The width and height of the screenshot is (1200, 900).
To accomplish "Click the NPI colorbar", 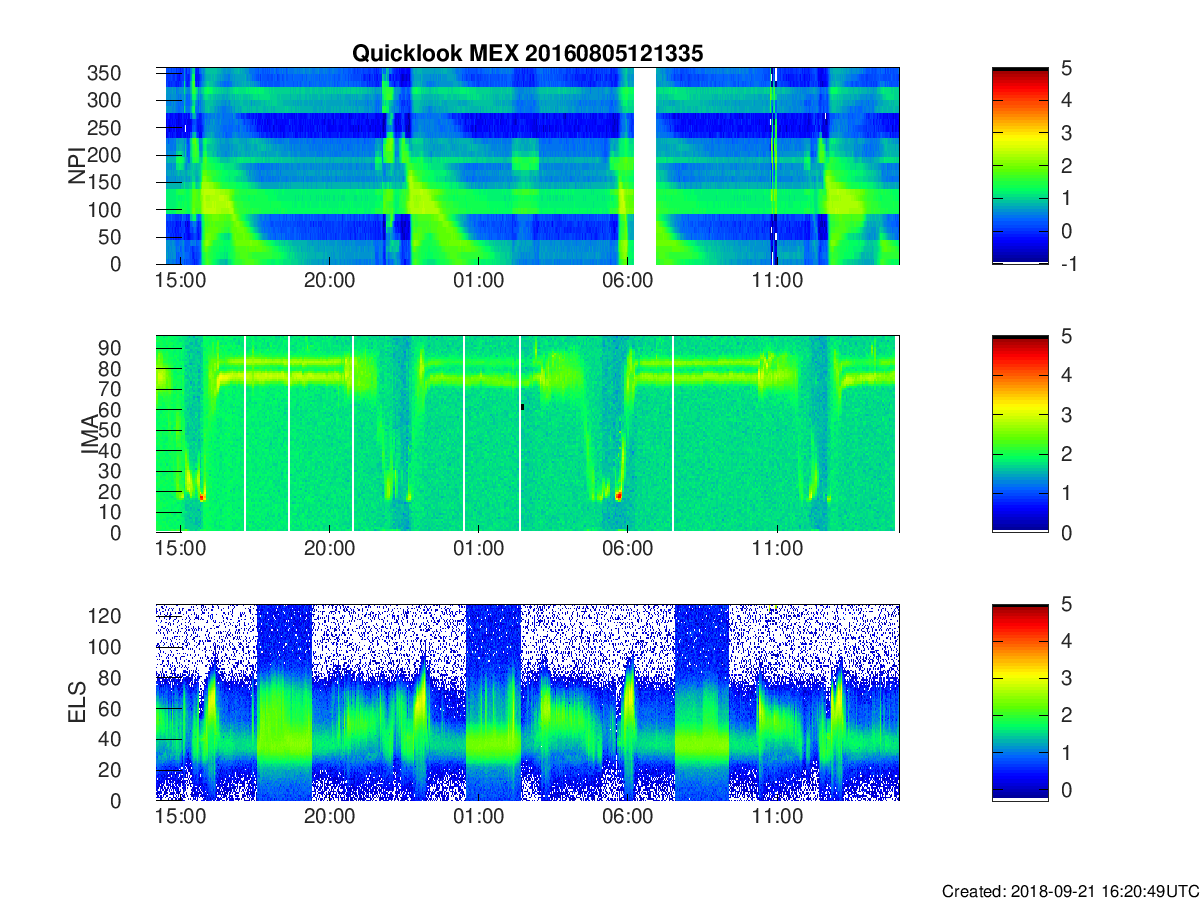I will coord(1020,166).
